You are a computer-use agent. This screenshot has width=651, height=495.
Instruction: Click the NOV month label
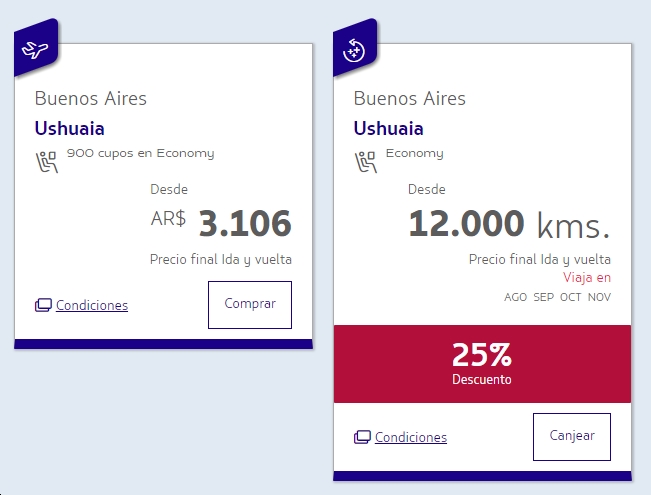click(599, 297)
